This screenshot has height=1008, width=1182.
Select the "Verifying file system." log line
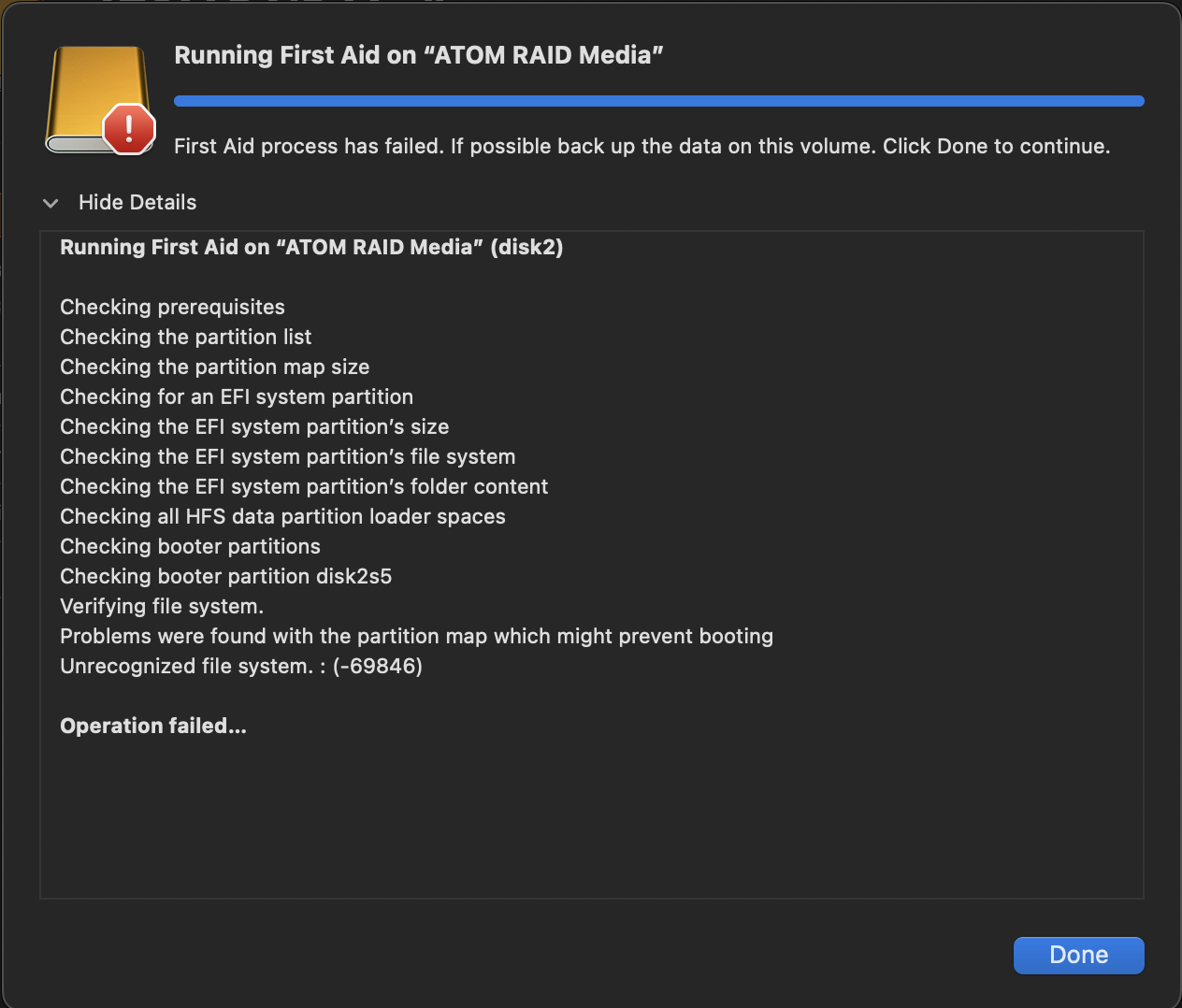(x=162, y=607)
